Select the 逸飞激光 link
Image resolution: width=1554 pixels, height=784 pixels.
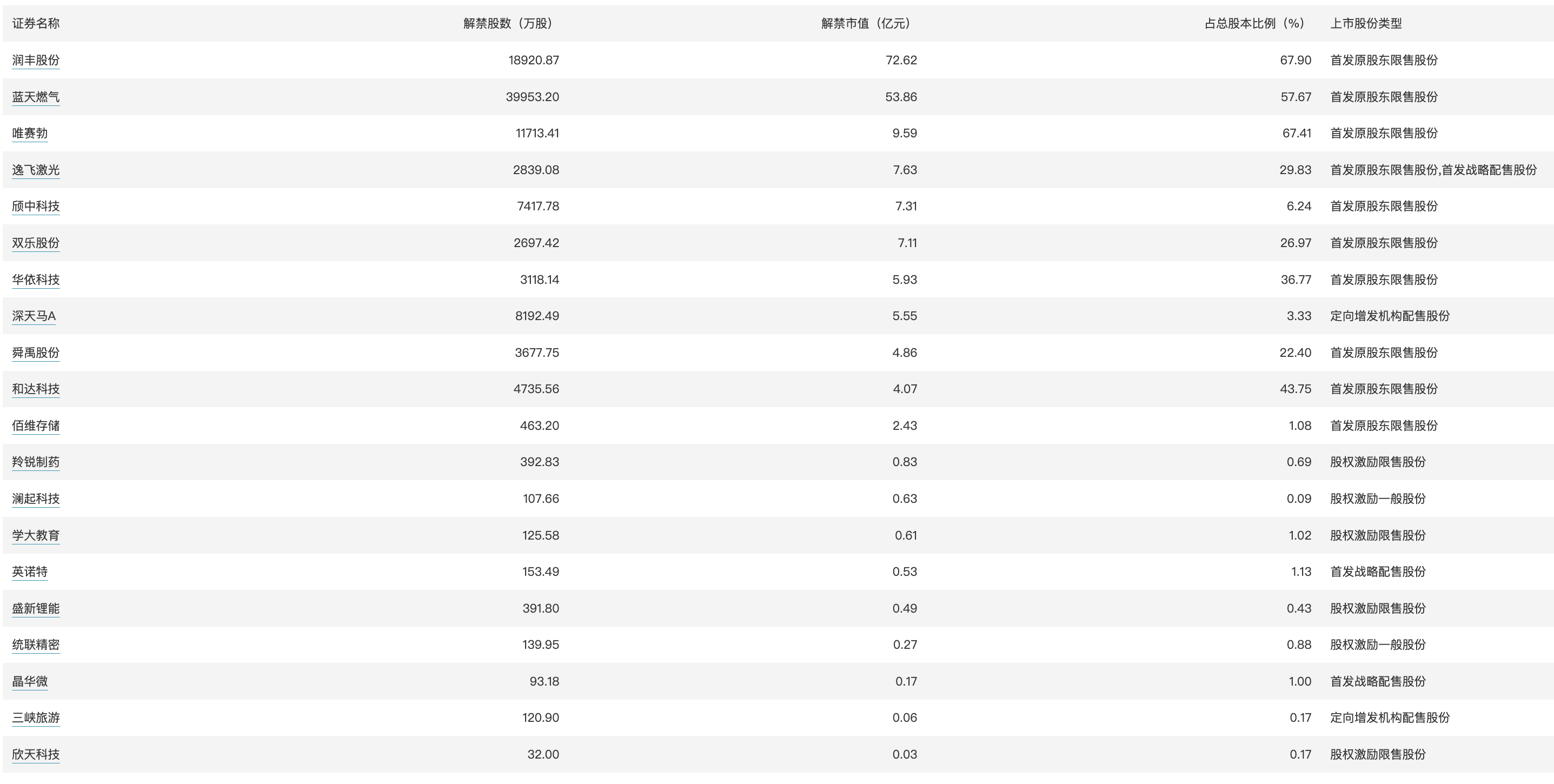pyautogui.click(x=36, y=170)
